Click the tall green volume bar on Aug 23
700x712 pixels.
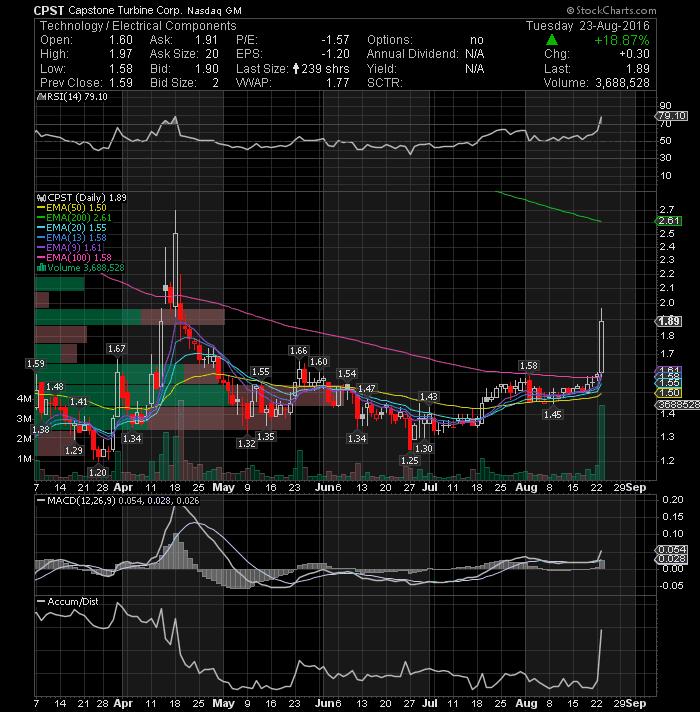coord(602,443)
